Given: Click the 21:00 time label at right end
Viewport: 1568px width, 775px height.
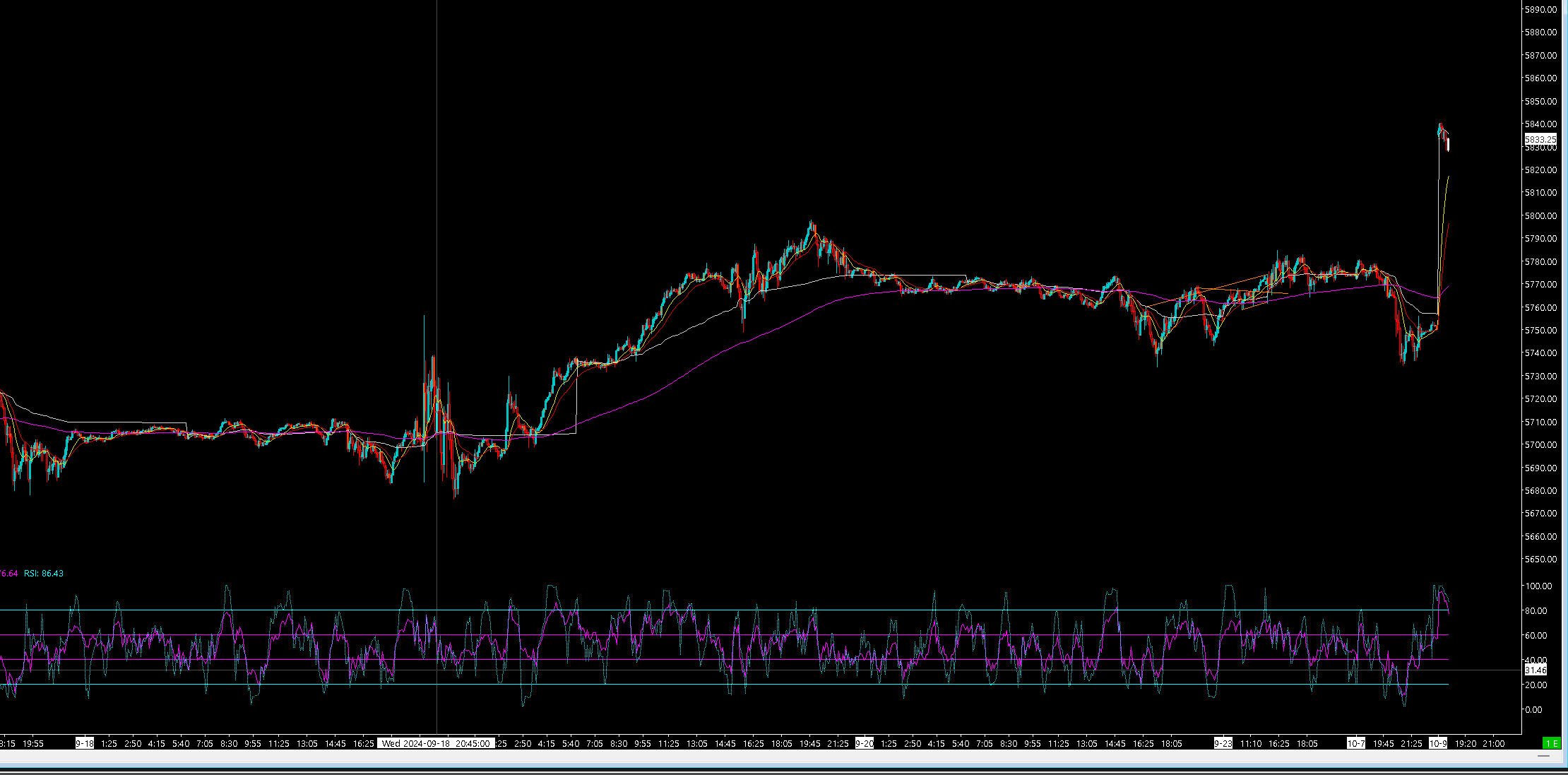Looking at the screenshot, I should coord(1493,743).
